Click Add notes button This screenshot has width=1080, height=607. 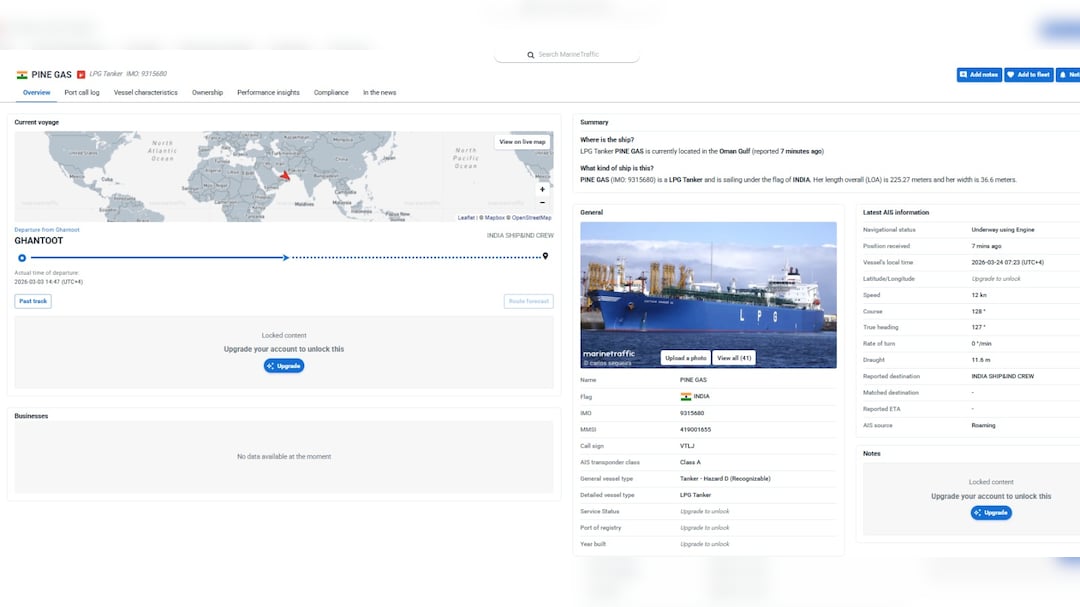978,74
